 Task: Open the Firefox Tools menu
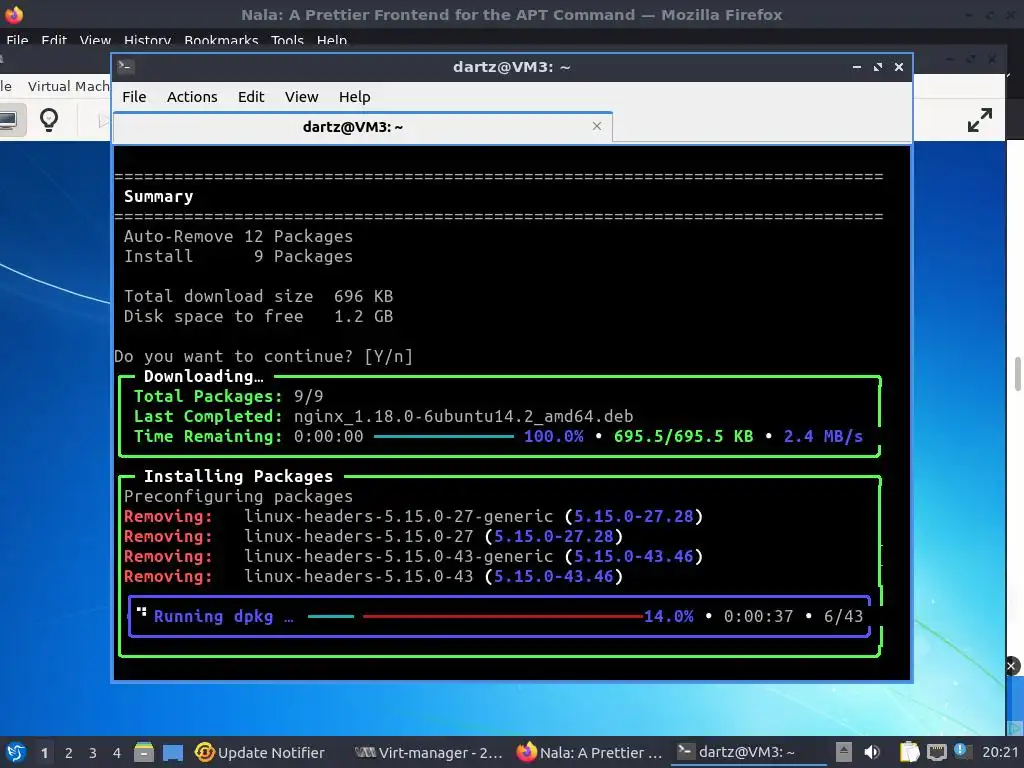(287, 40)
